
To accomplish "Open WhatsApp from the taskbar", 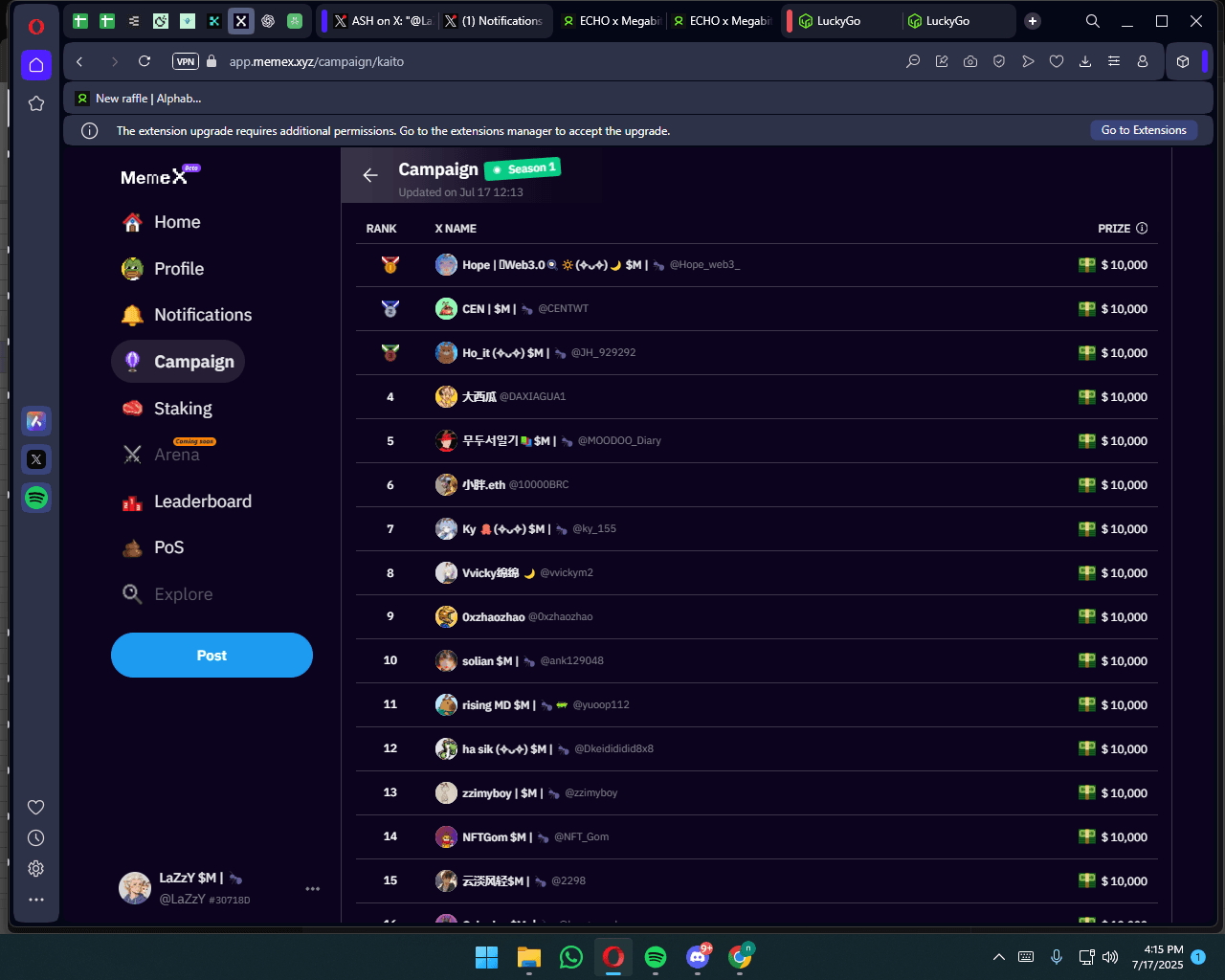I will 571,957.
